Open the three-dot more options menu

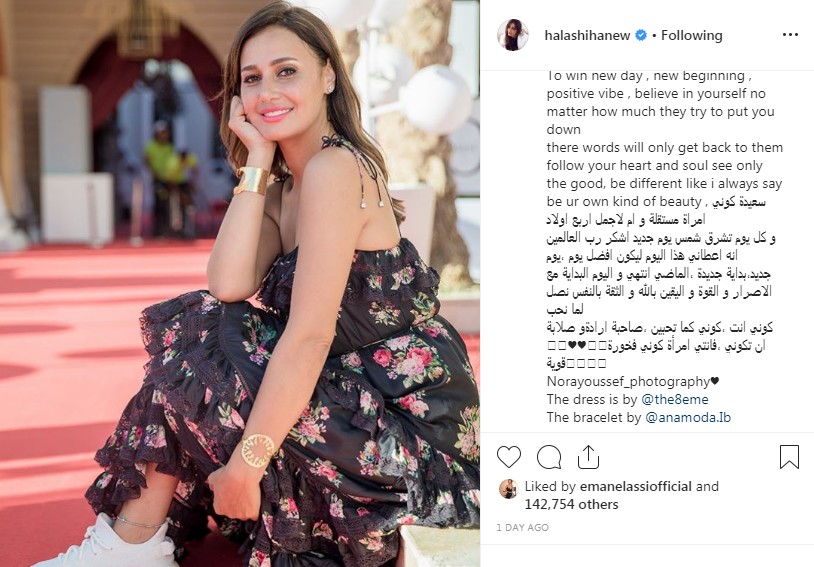(790, 35)
